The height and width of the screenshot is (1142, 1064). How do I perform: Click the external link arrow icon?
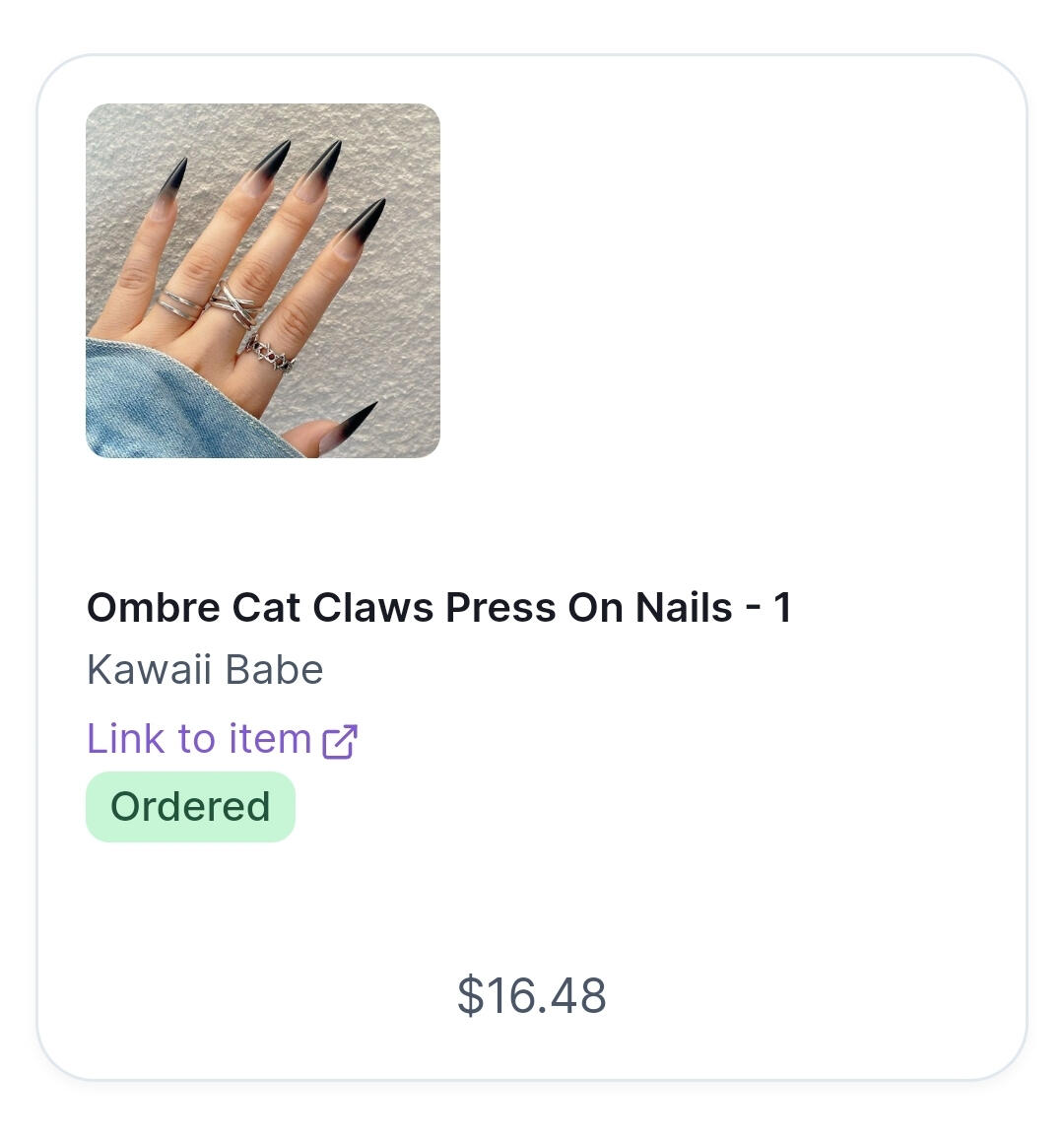coord(339,741)
